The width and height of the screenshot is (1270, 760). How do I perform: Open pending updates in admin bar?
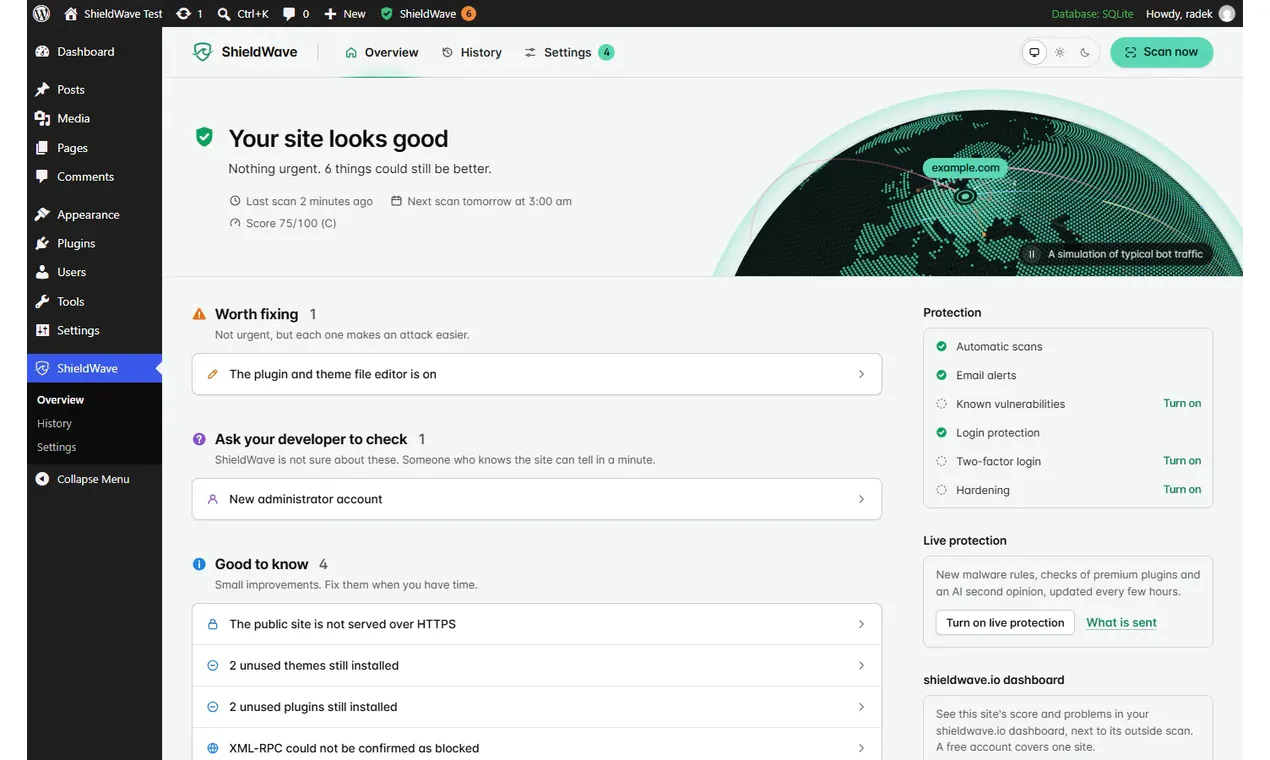pyautogui.click(x=189, y=14)
